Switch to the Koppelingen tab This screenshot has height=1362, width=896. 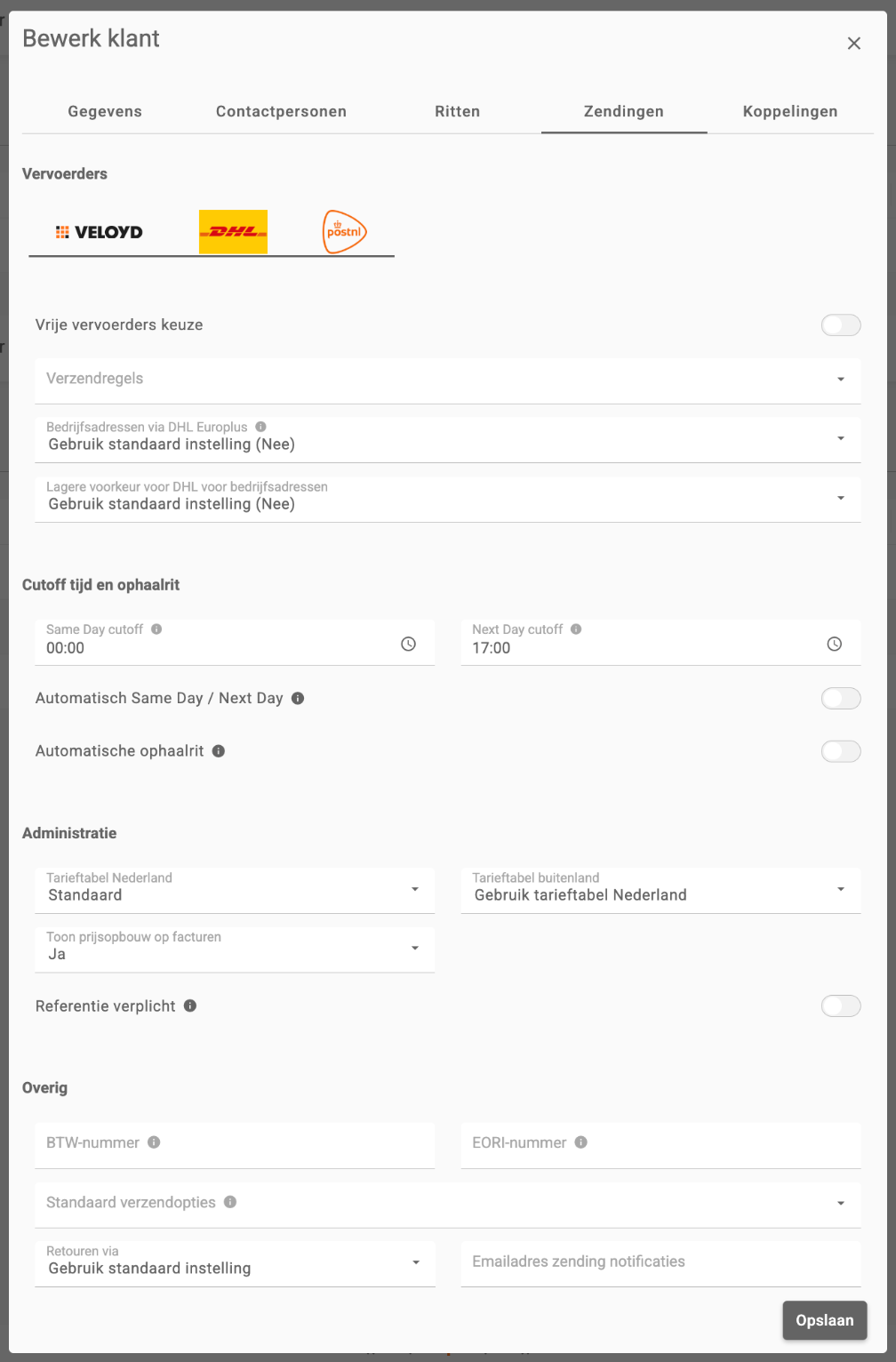790,111
